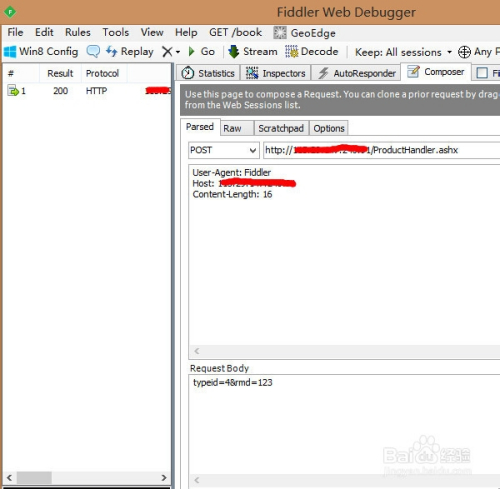Open the Edit menu
This screenshot has height=489, width=500.
point(44,32)
